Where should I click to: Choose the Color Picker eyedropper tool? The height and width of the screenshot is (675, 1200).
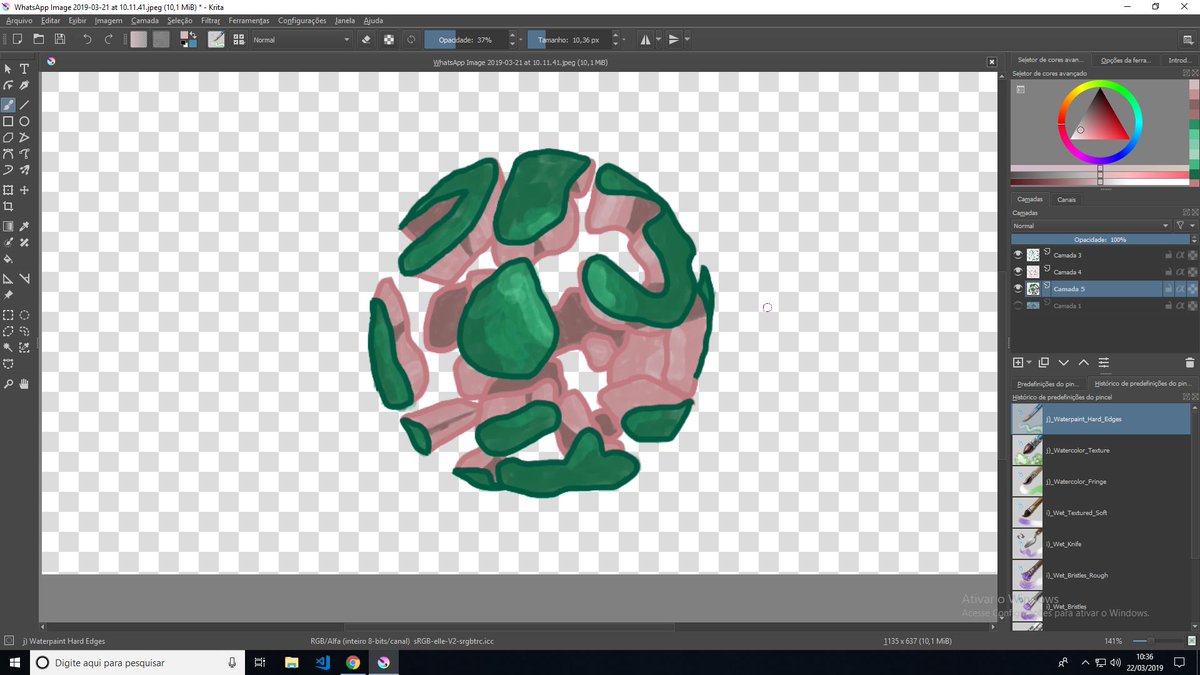tap(24, 226)
